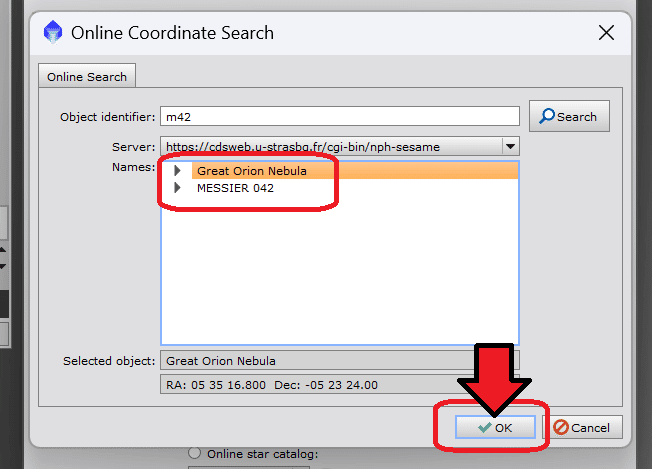
Task: Close the Online Coordinate Search dialog
Action: click(606, 32)
